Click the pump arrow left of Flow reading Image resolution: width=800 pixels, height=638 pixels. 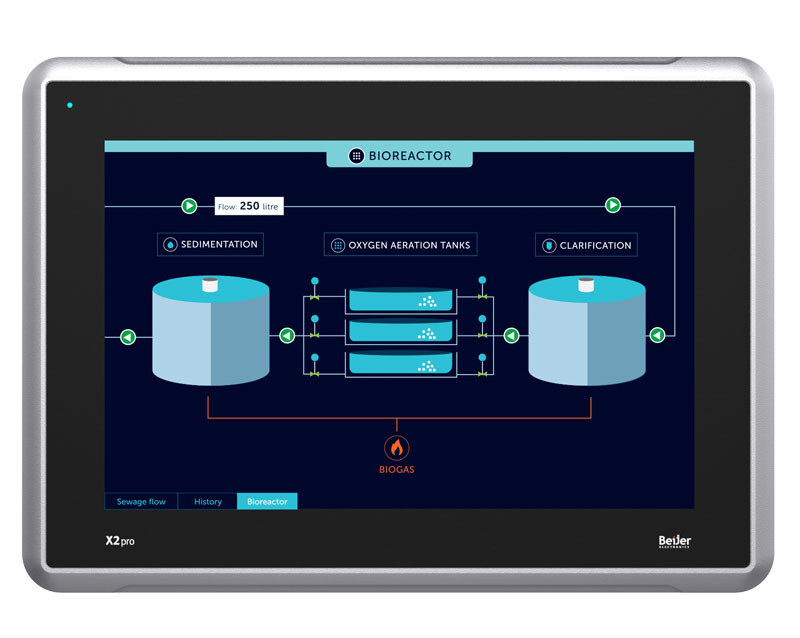point(189,206)
